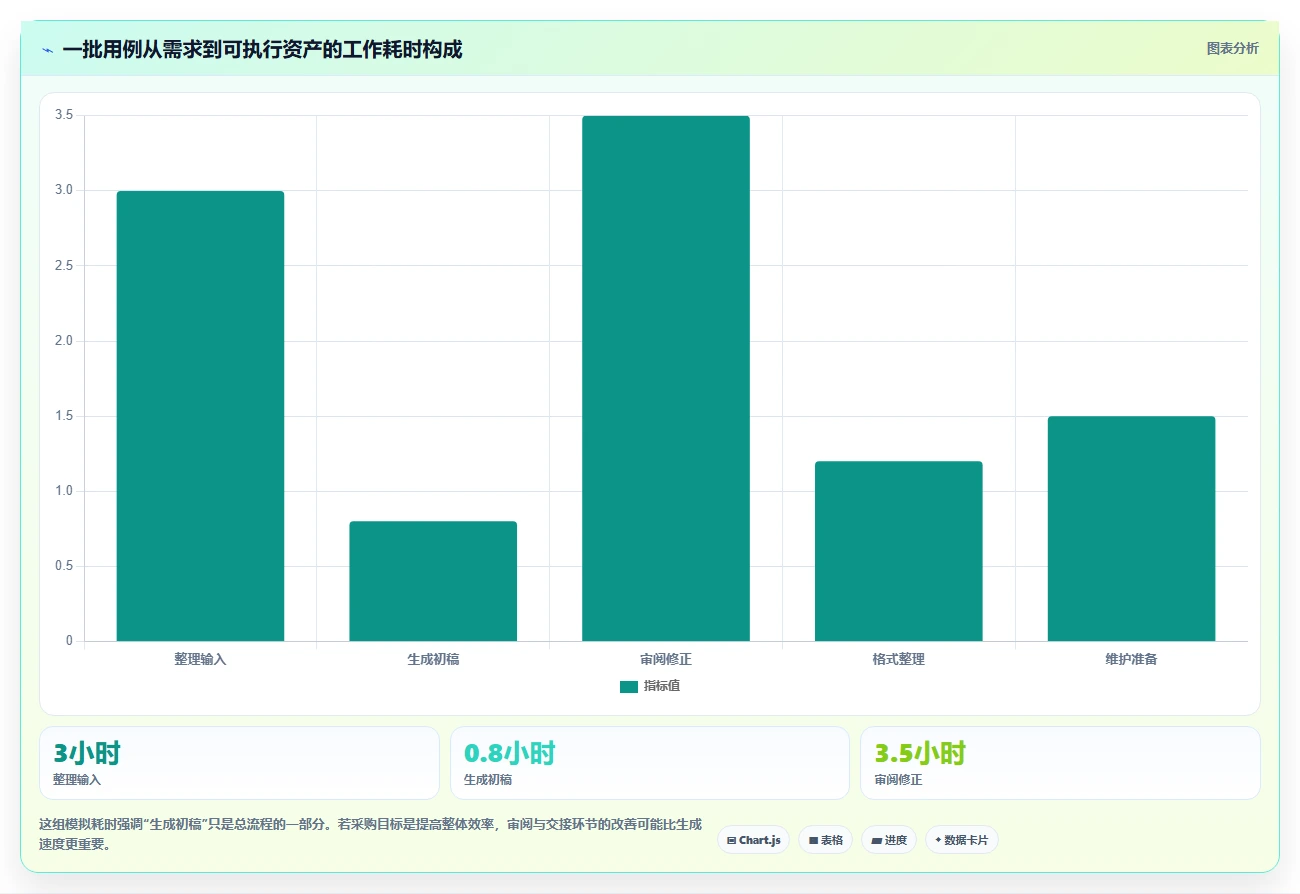Click the 表格 tag chip
1300x894 pixels.
coord(826,840)
